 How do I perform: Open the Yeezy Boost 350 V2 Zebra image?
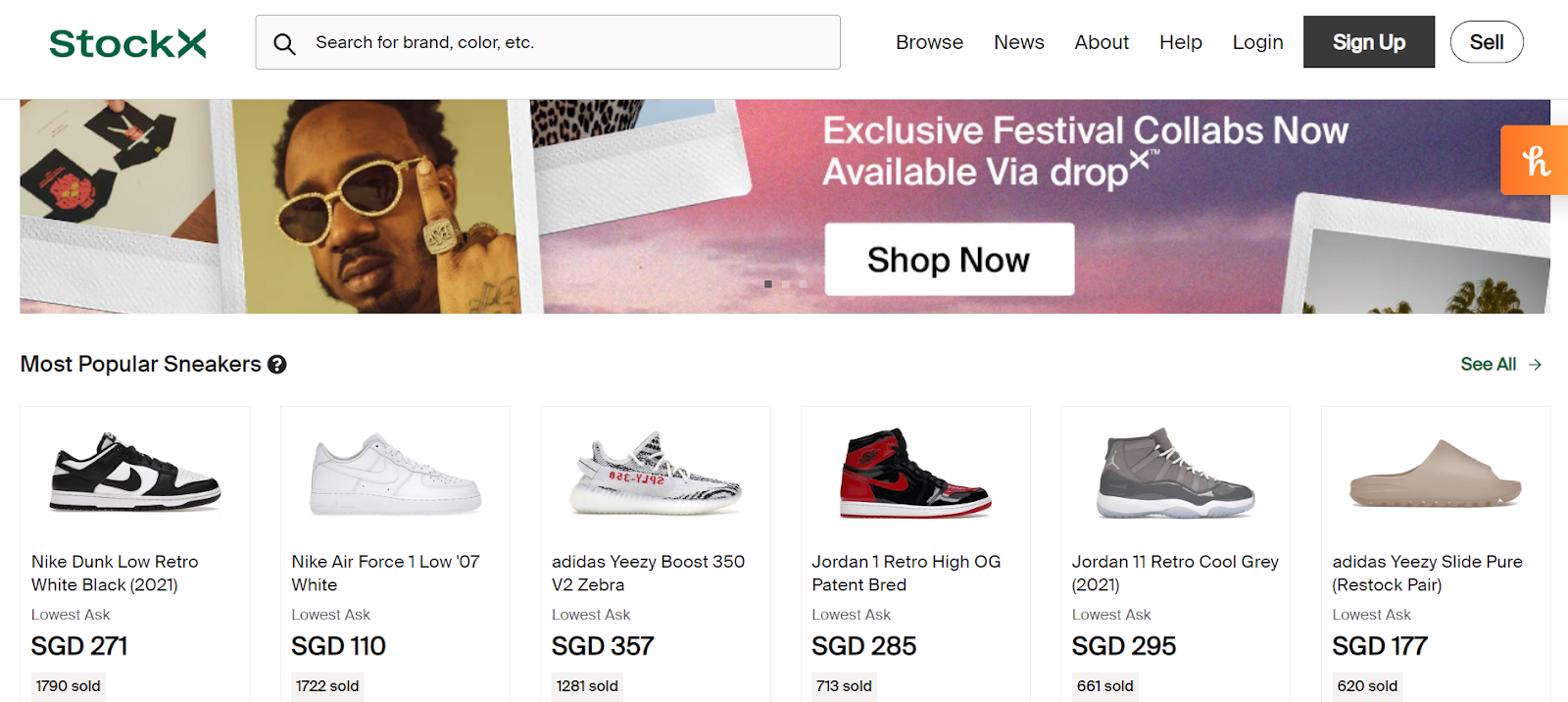[656, 475]
